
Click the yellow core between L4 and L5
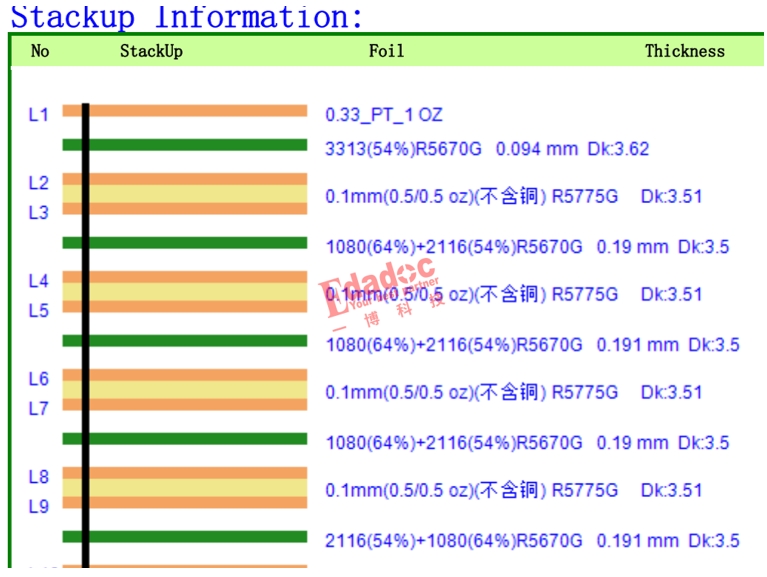(x=185, y=291)
